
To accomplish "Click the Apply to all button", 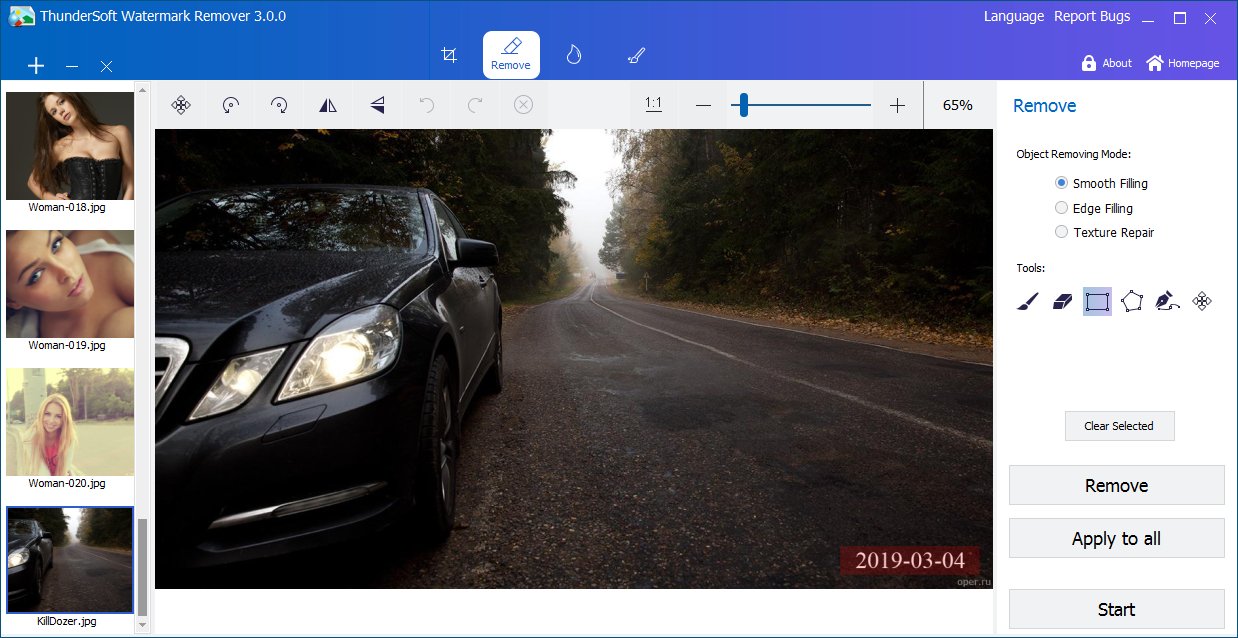I will tap(1116, 538).
